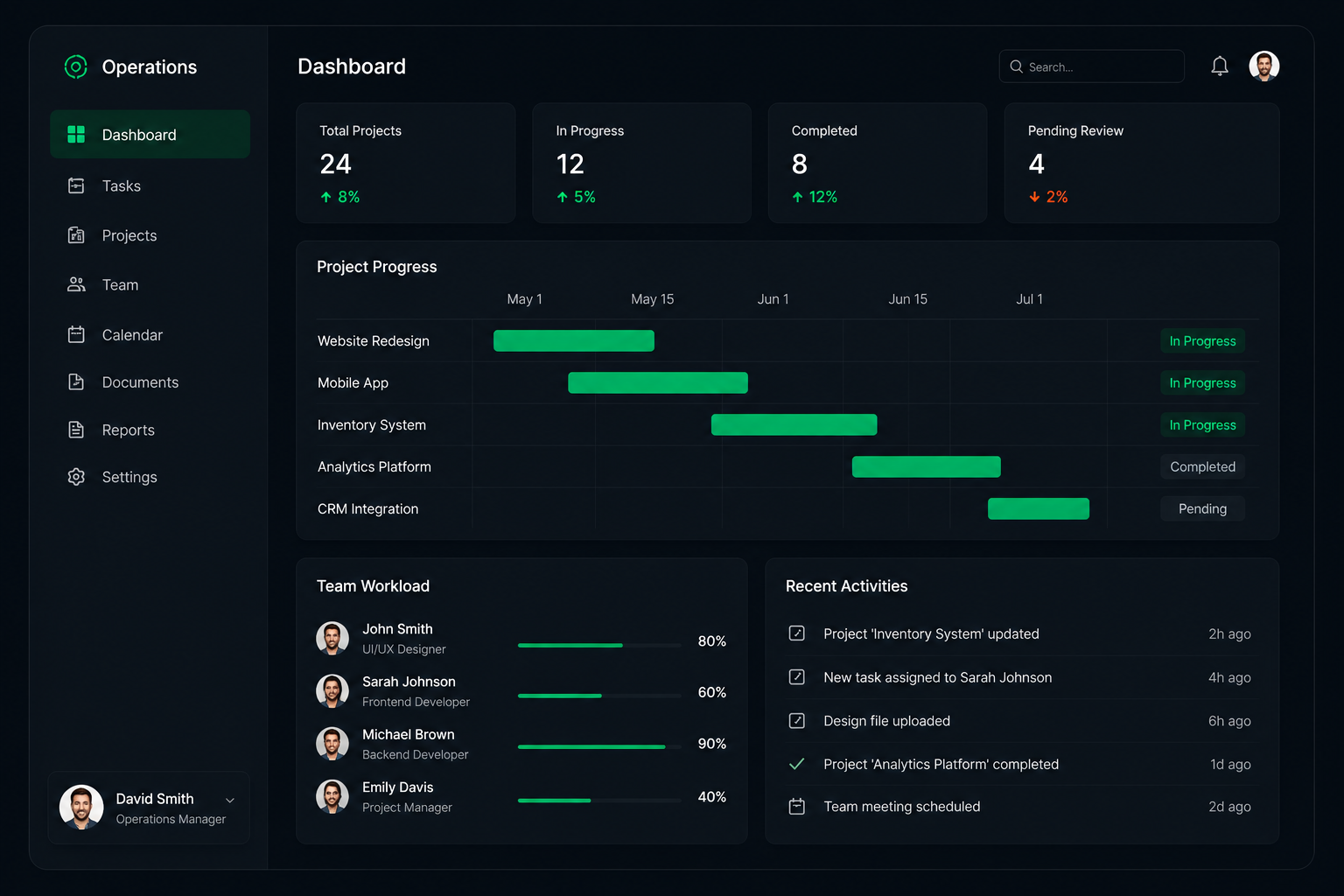This screenshot has height=896, width=1344.
Task: Select Team in the sidebar
Action: pyautogui.click(x=150, y=284)
